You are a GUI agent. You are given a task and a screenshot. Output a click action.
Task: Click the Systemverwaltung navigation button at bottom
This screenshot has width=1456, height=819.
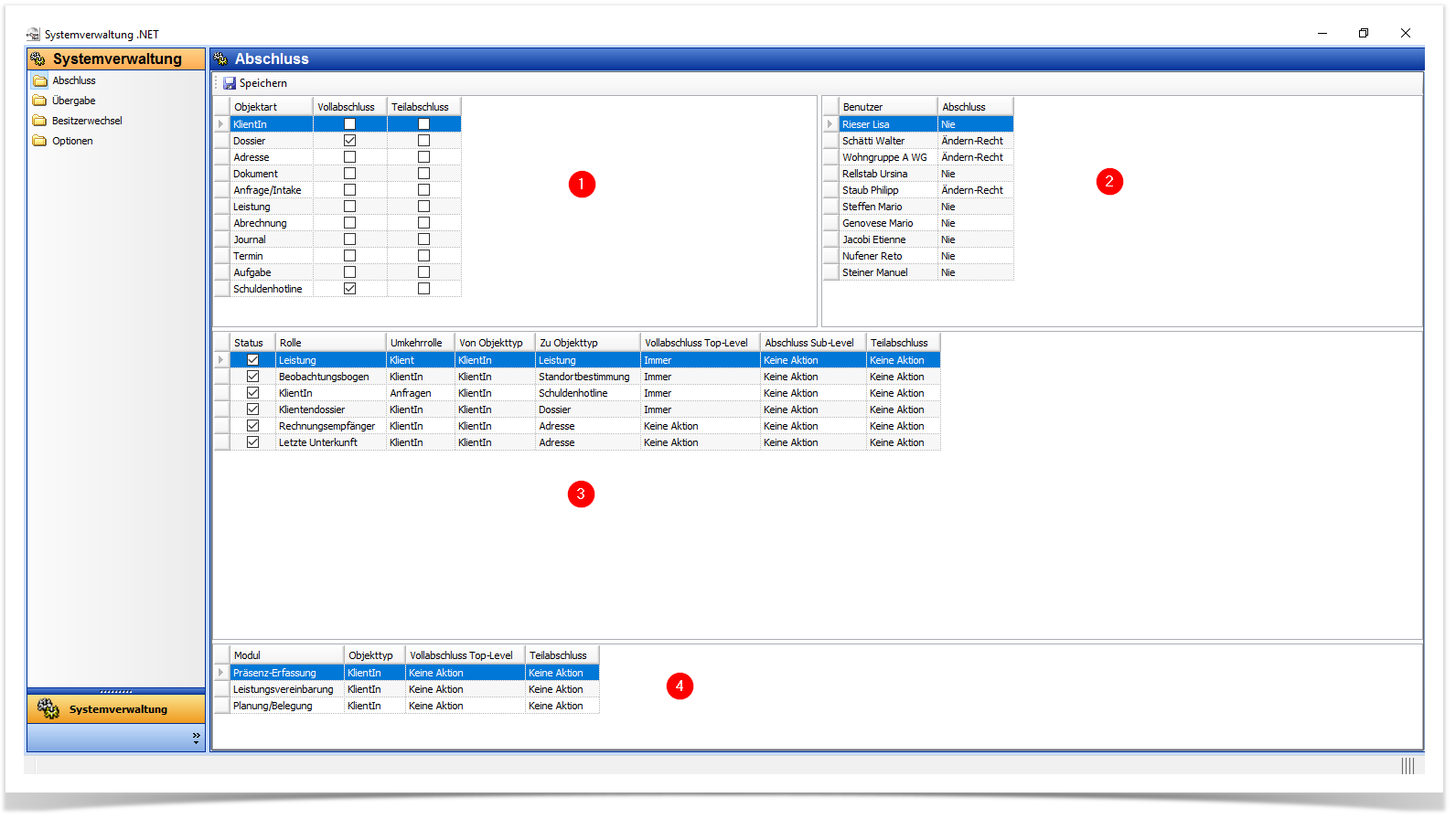[116, 708]
